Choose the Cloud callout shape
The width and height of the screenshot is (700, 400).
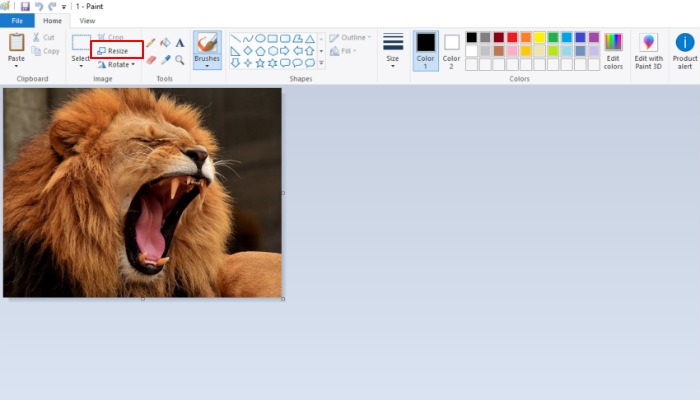pyautogui.click(x=310, y=63)
